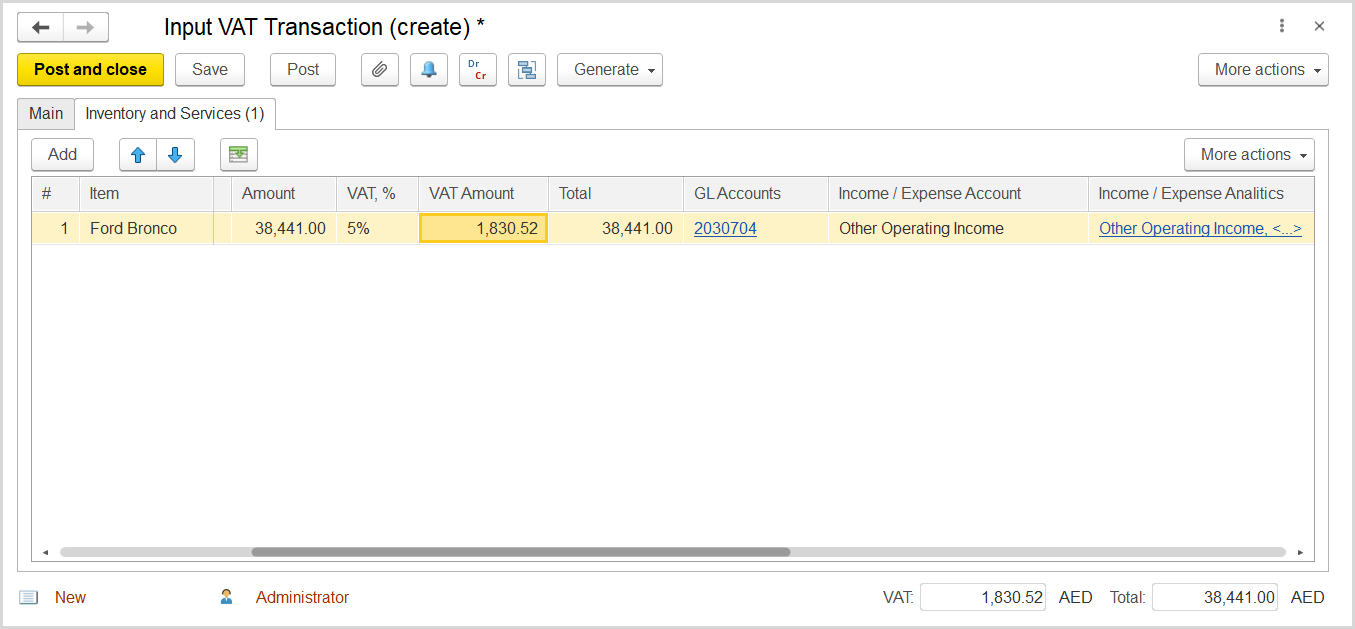Open the paperclip attachments icon
Image resolution: width=1355 pixels, height=629 pixels.
coord(380,70)
